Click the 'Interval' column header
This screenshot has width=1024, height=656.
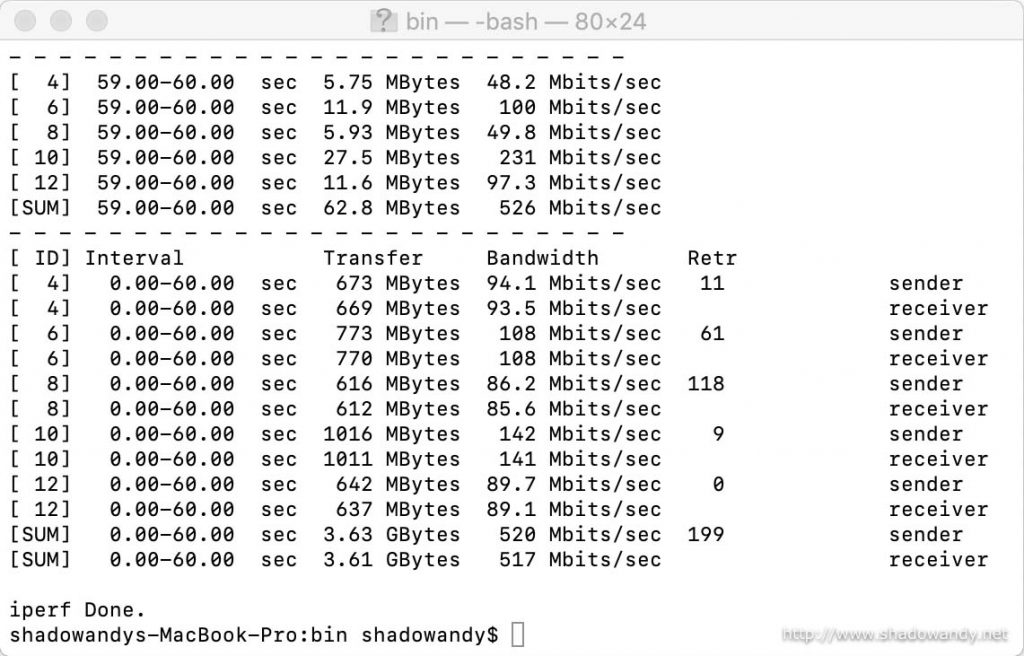[x=134, y=258]
